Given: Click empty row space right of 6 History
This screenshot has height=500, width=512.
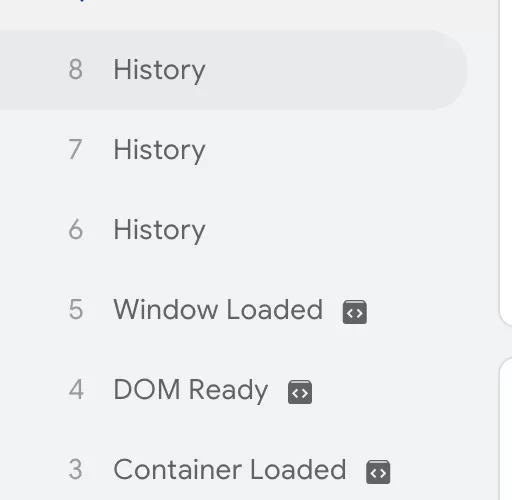Looking at the screenshot, I should click(x=333, y=230).
